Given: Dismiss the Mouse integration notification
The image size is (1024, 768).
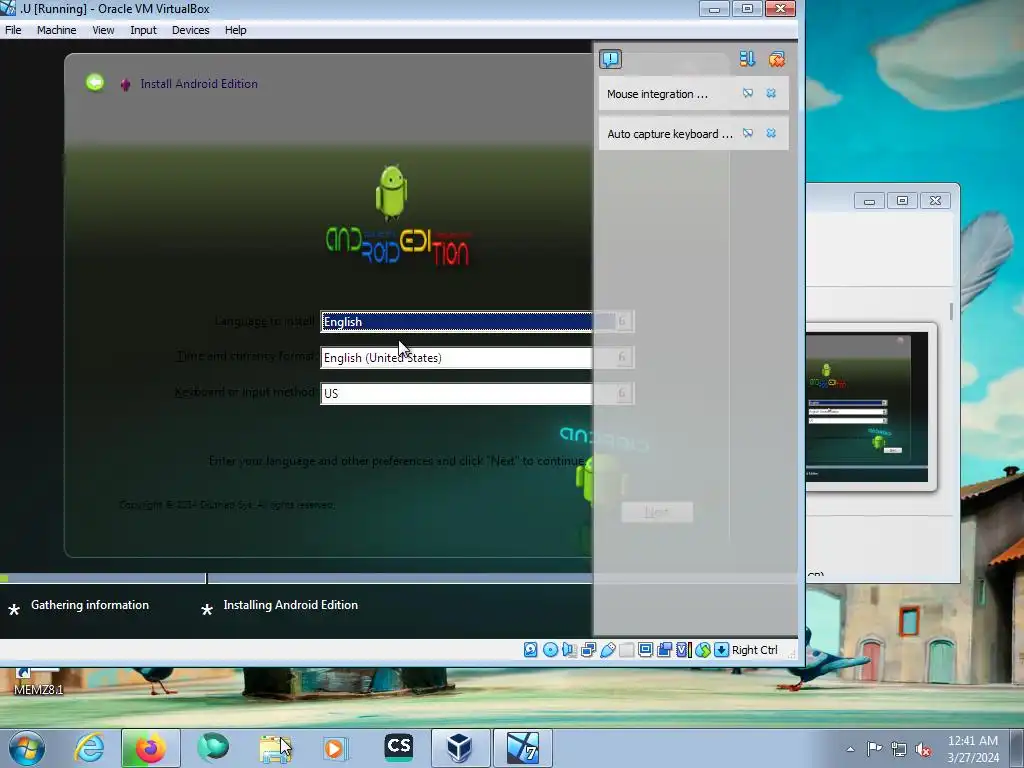Looking at the screenshot, I should click(x=771, y=93).
